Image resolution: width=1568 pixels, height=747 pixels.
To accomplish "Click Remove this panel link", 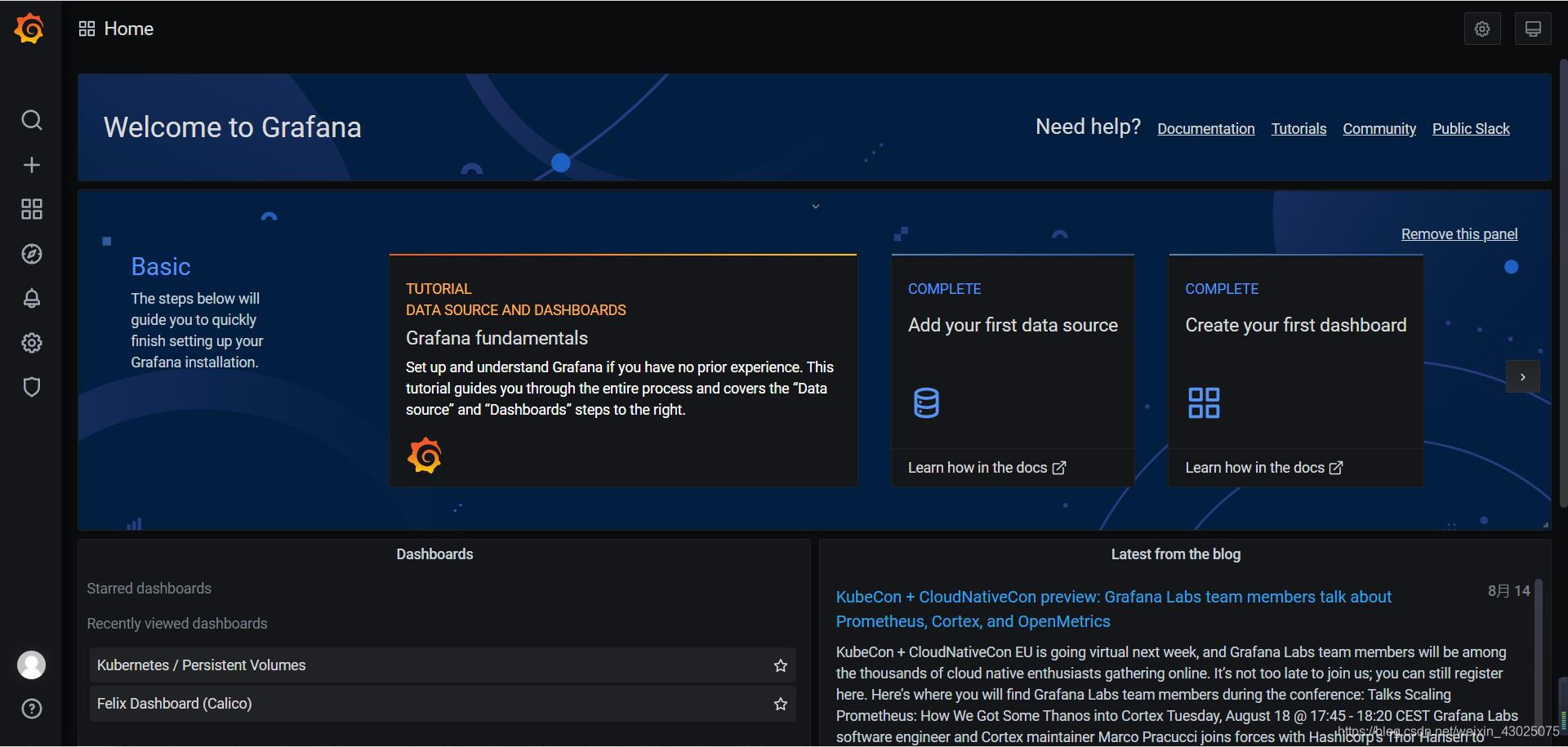I will [x=1459, y=234].
